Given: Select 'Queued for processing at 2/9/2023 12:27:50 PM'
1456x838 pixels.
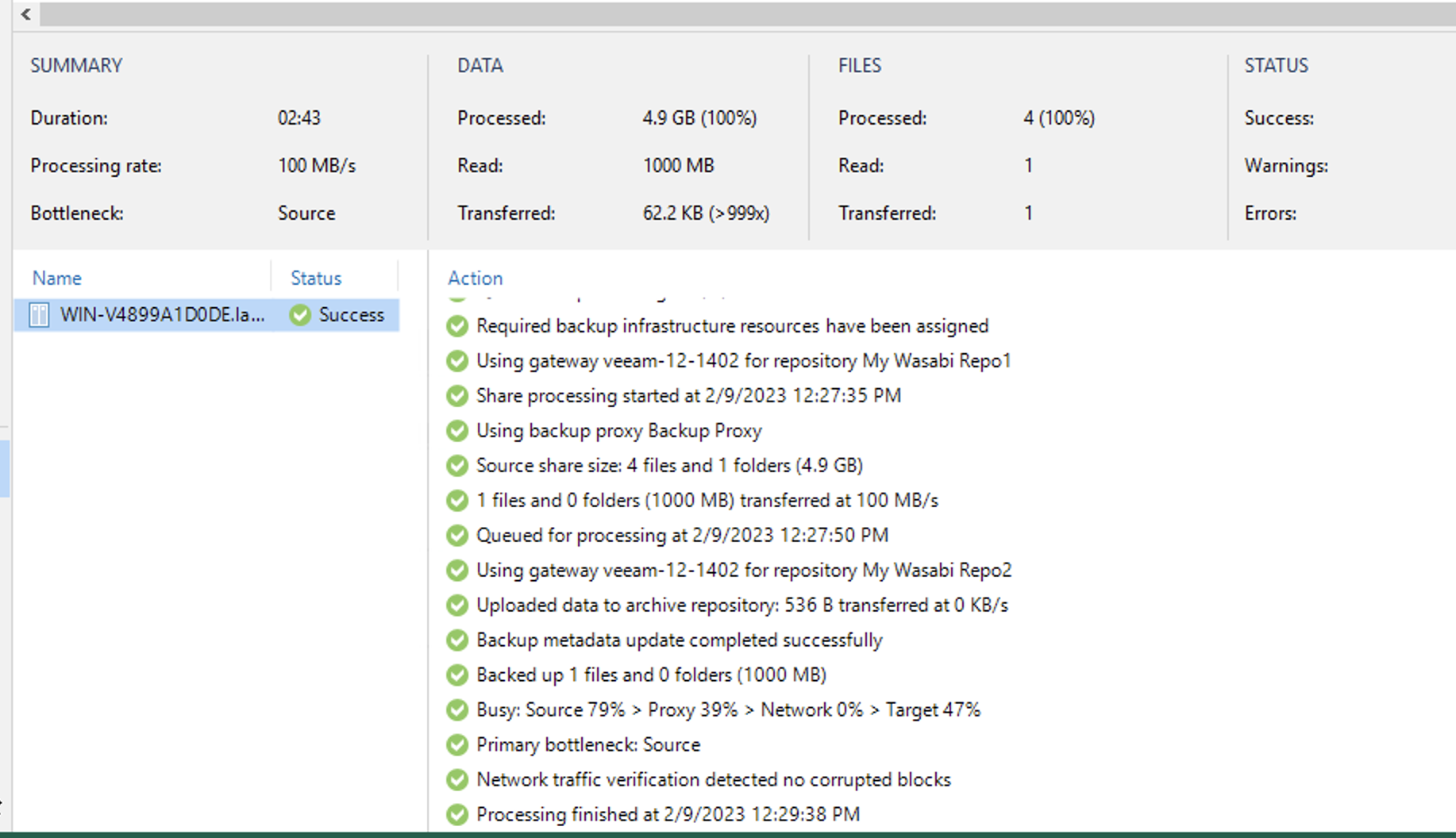Looking at the screenshot, I should [682, 536].
